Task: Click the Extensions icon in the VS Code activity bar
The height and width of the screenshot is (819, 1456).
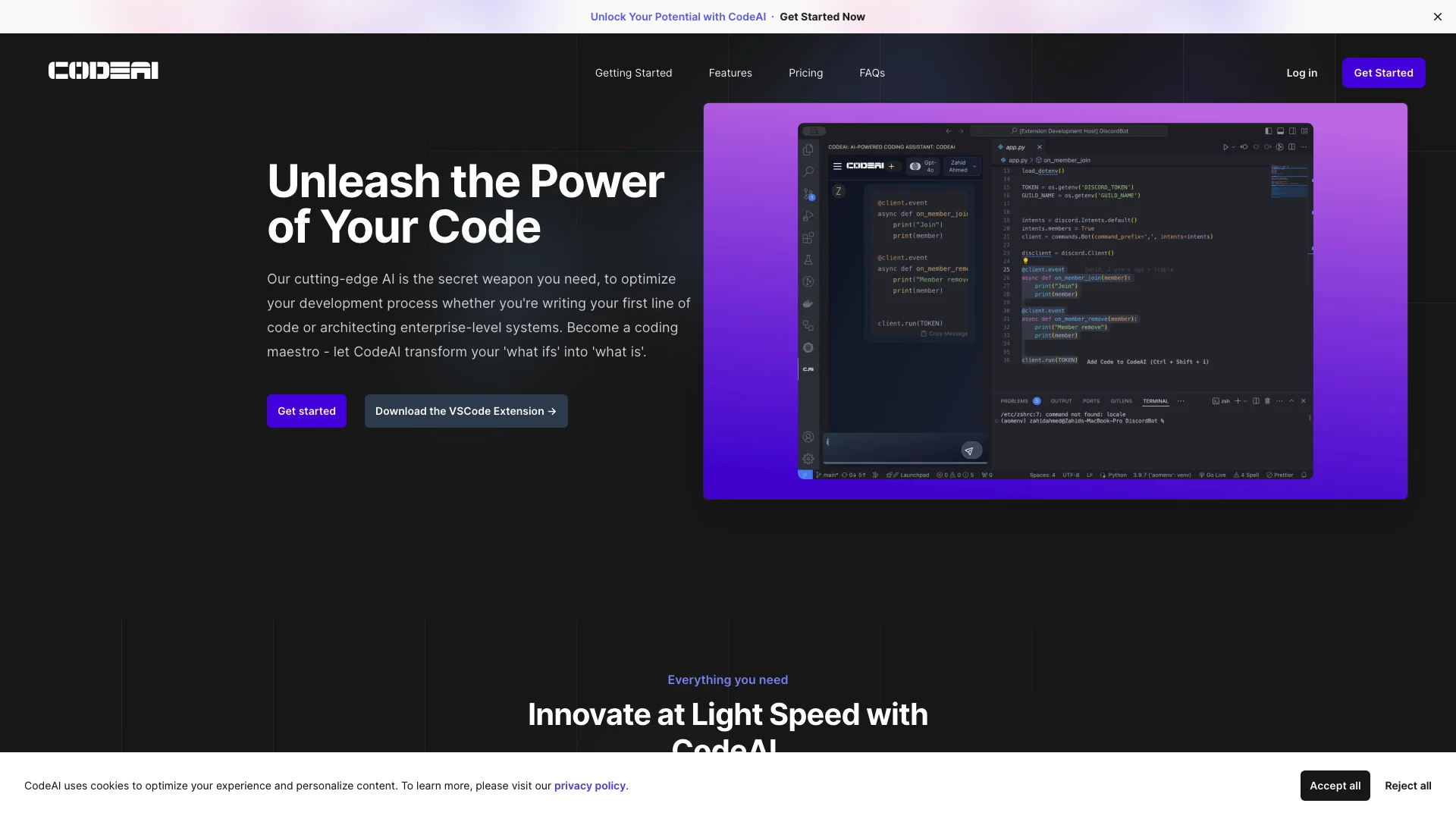Action: (x=808, y=238)
